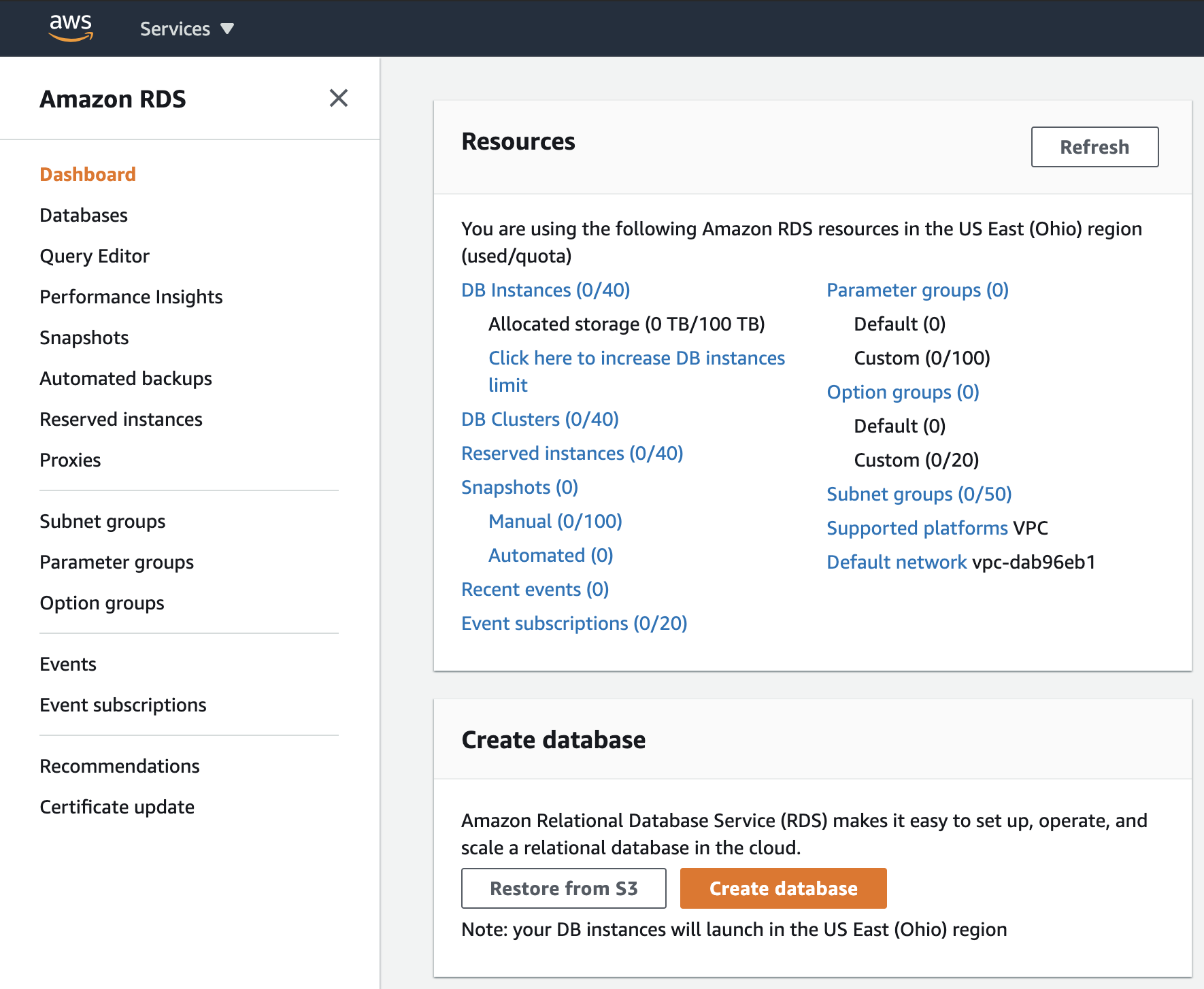View Certificate update page
The image size is (1204, 989).
click(116, 807)
